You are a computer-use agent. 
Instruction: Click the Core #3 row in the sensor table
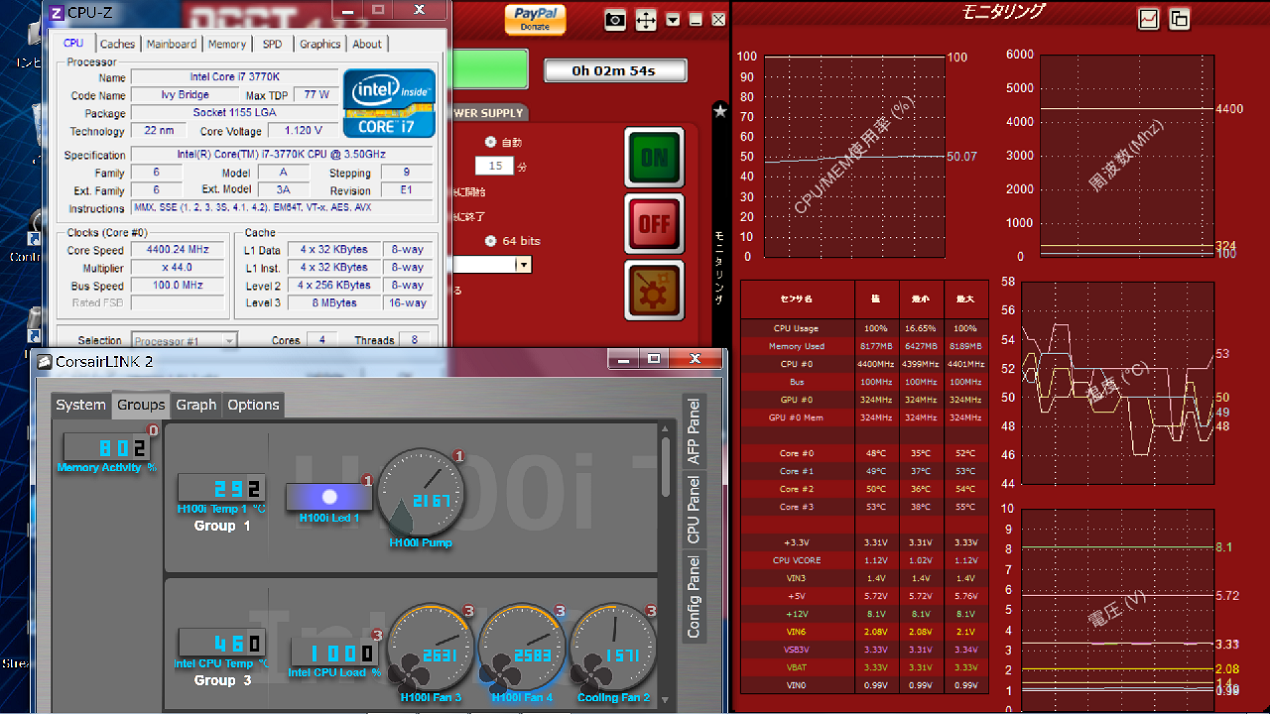point(864,507)
